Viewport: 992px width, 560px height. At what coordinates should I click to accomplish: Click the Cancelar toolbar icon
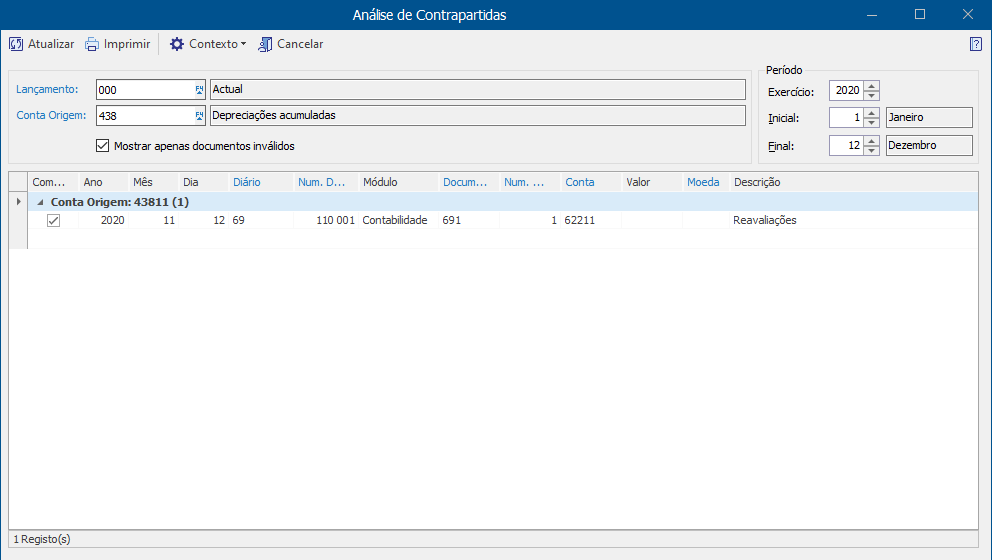(x=265, y=44)
